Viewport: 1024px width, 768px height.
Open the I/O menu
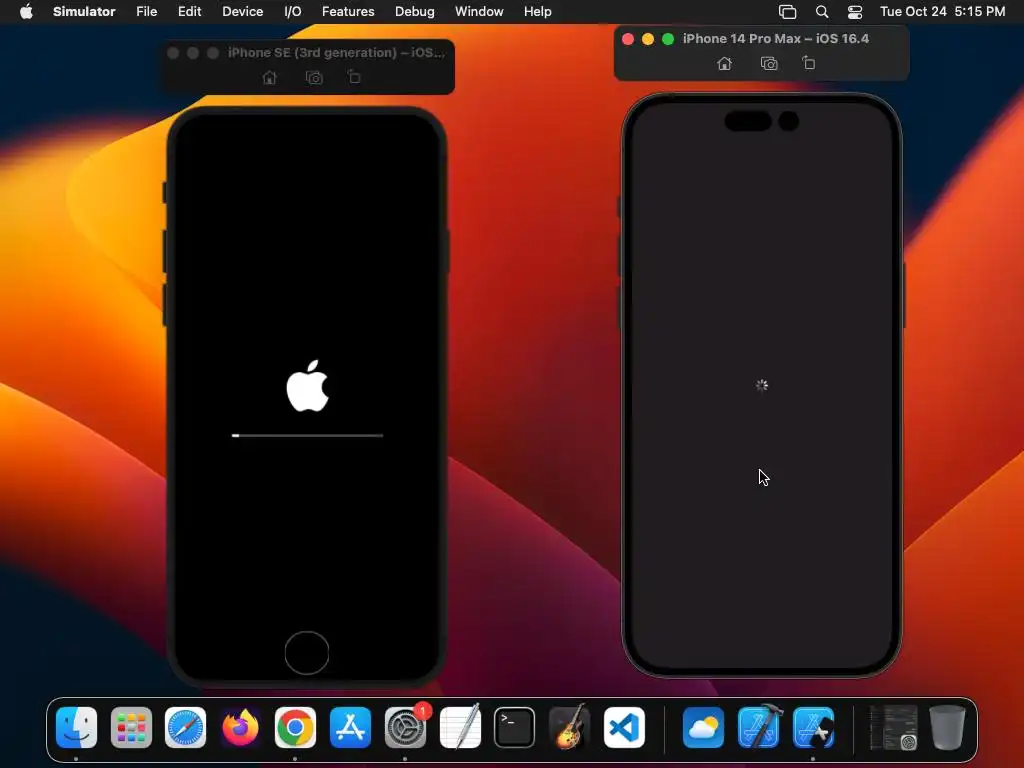point(293,11)
